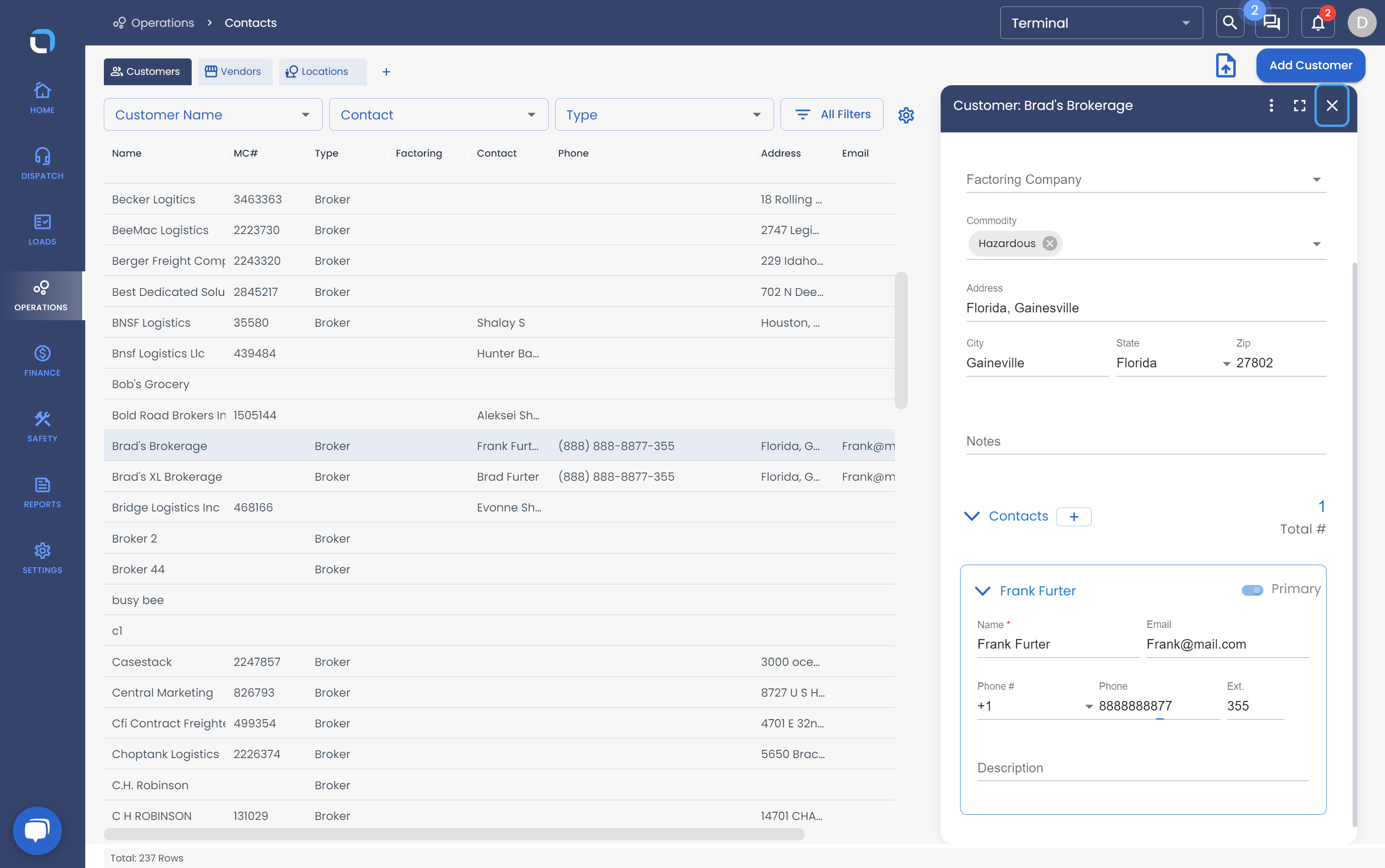Select the BNSF Logistics row
The image size is (1385, 868).
499,323
